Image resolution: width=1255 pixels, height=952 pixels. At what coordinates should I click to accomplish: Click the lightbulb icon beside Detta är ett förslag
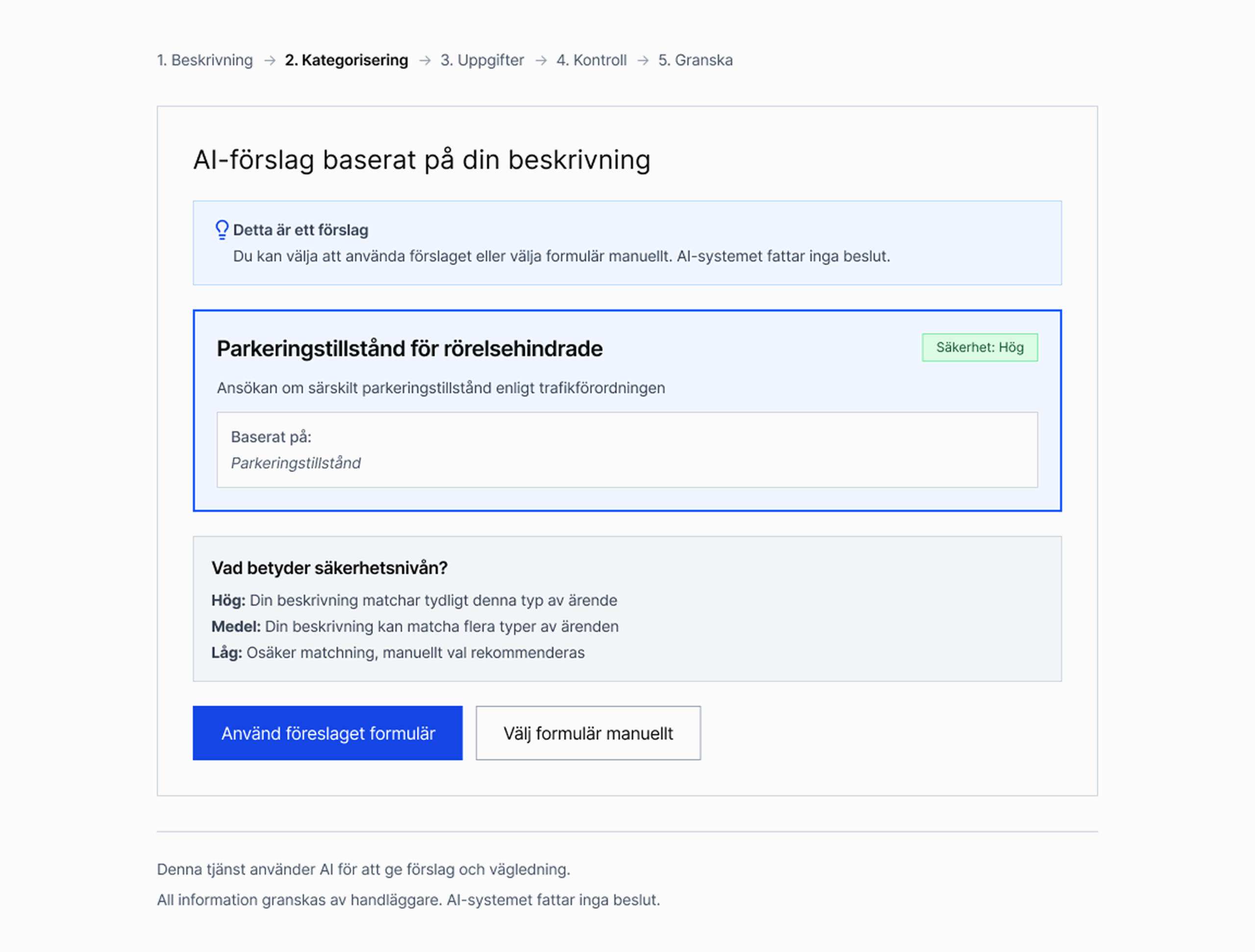pos(222,230)
